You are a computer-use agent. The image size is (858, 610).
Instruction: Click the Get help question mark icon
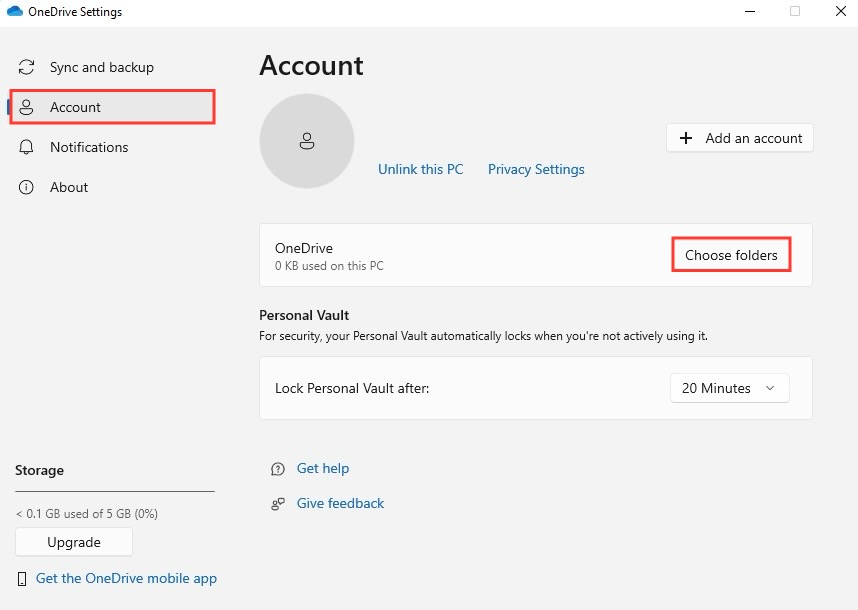click(277, 468)
